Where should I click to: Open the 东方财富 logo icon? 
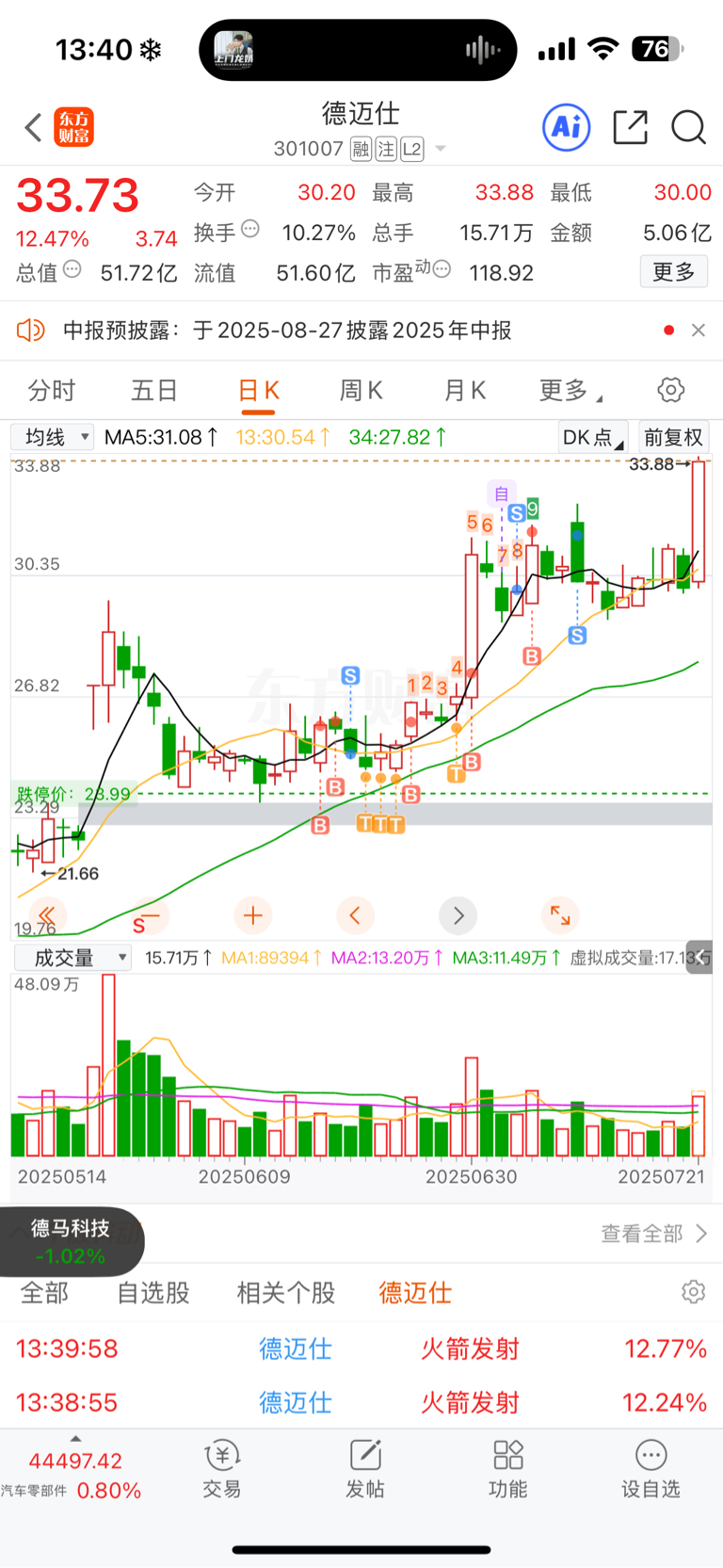pyautogui.click(x=73, y=127)
